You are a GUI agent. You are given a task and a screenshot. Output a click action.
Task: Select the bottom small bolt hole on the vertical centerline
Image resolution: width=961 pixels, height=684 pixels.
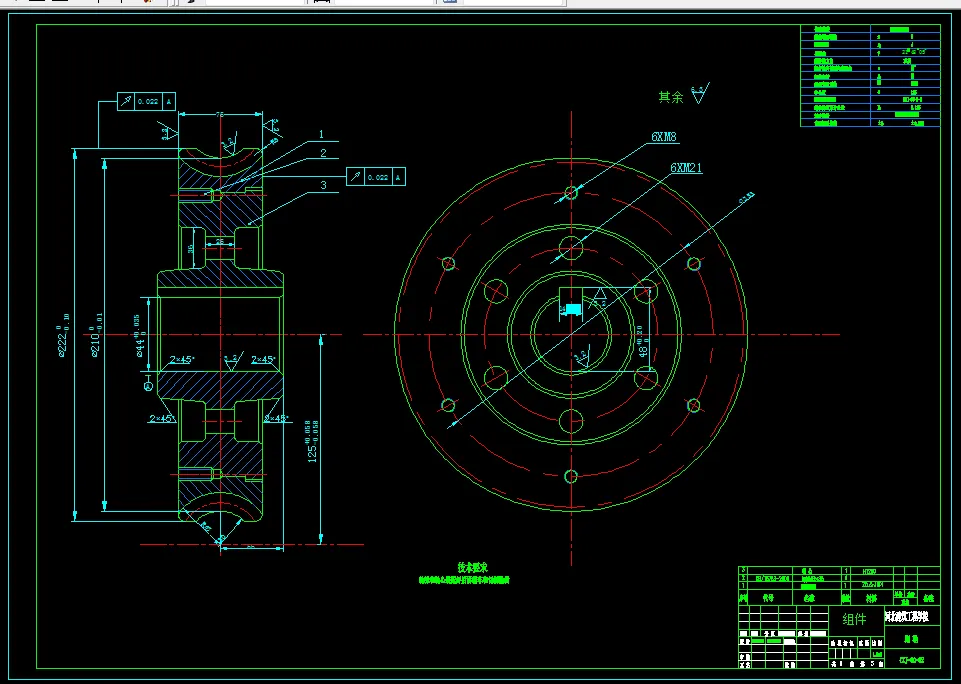click(x=571, y=476)
